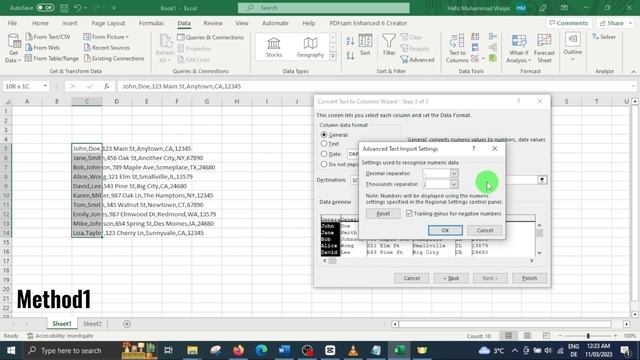The width and height of the screenshot is (640, 360).
Task: Click the title bar Search box
Action: point(324,8)
